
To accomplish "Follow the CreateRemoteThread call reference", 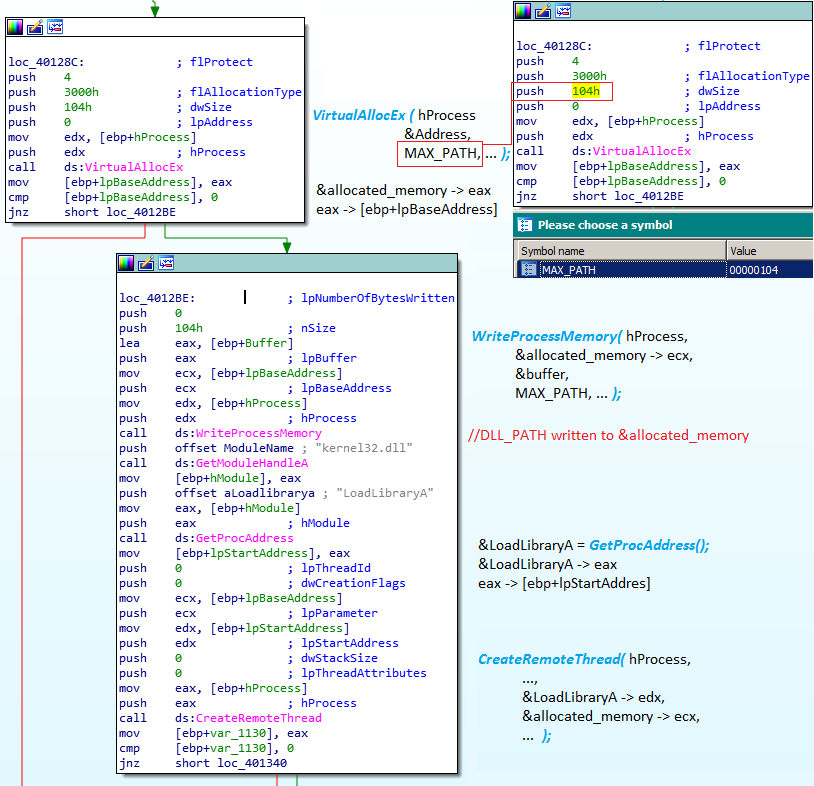I will click(258, 718).
